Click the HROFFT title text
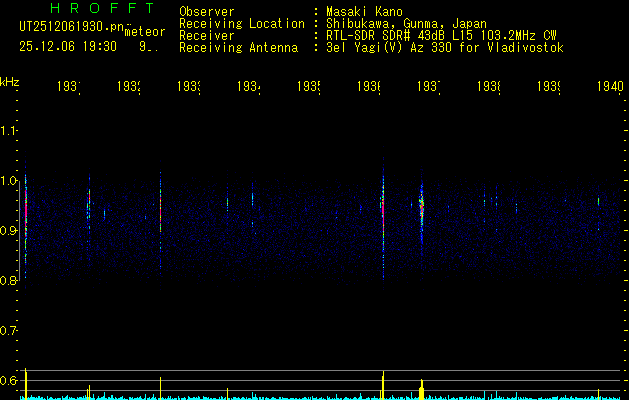Screen dimensions: 629x400 tap(87, 9)
